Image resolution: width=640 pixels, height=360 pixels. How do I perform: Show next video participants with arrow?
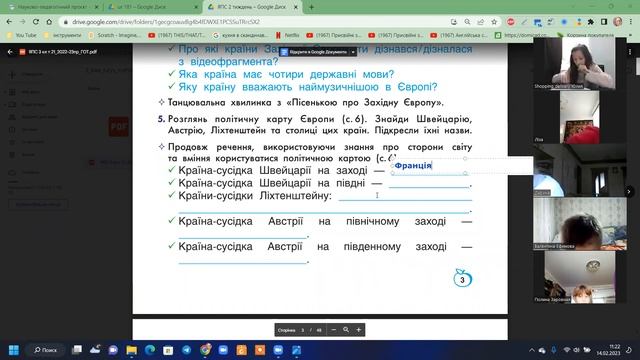[629, 191]
